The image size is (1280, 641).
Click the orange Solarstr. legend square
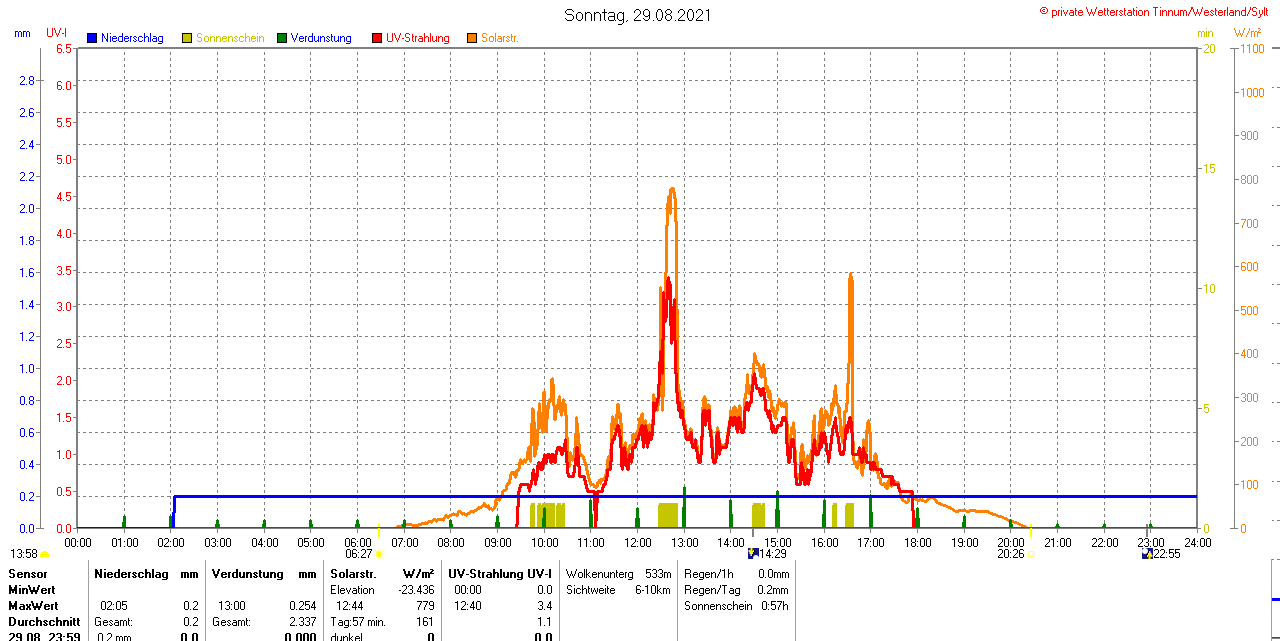472,38
